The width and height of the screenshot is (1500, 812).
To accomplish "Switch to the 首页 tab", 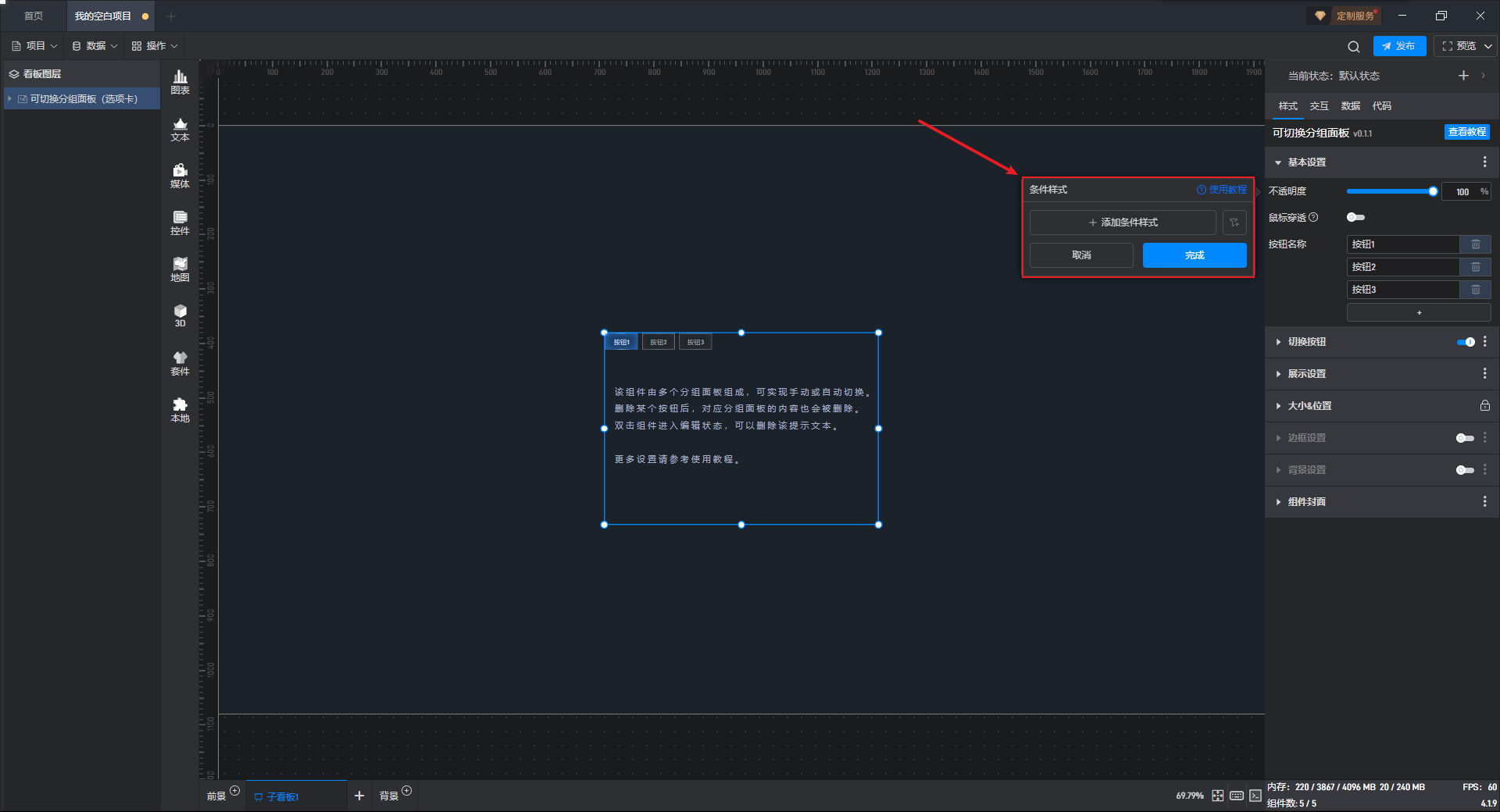I will [34, 16].
